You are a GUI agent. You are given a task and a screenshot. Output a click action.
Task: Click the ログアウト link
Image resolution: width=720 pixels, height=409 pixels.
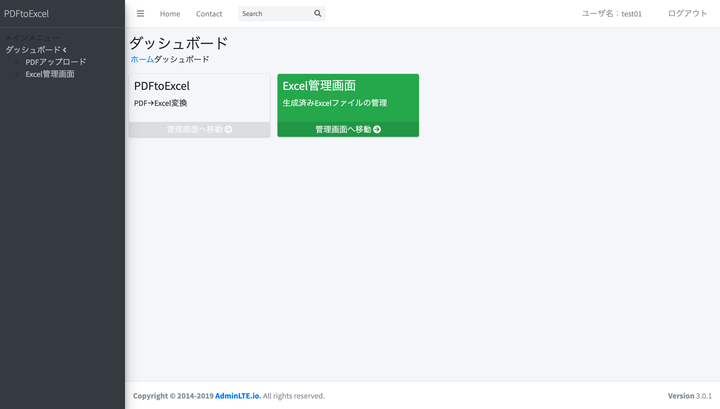point(687,14)
